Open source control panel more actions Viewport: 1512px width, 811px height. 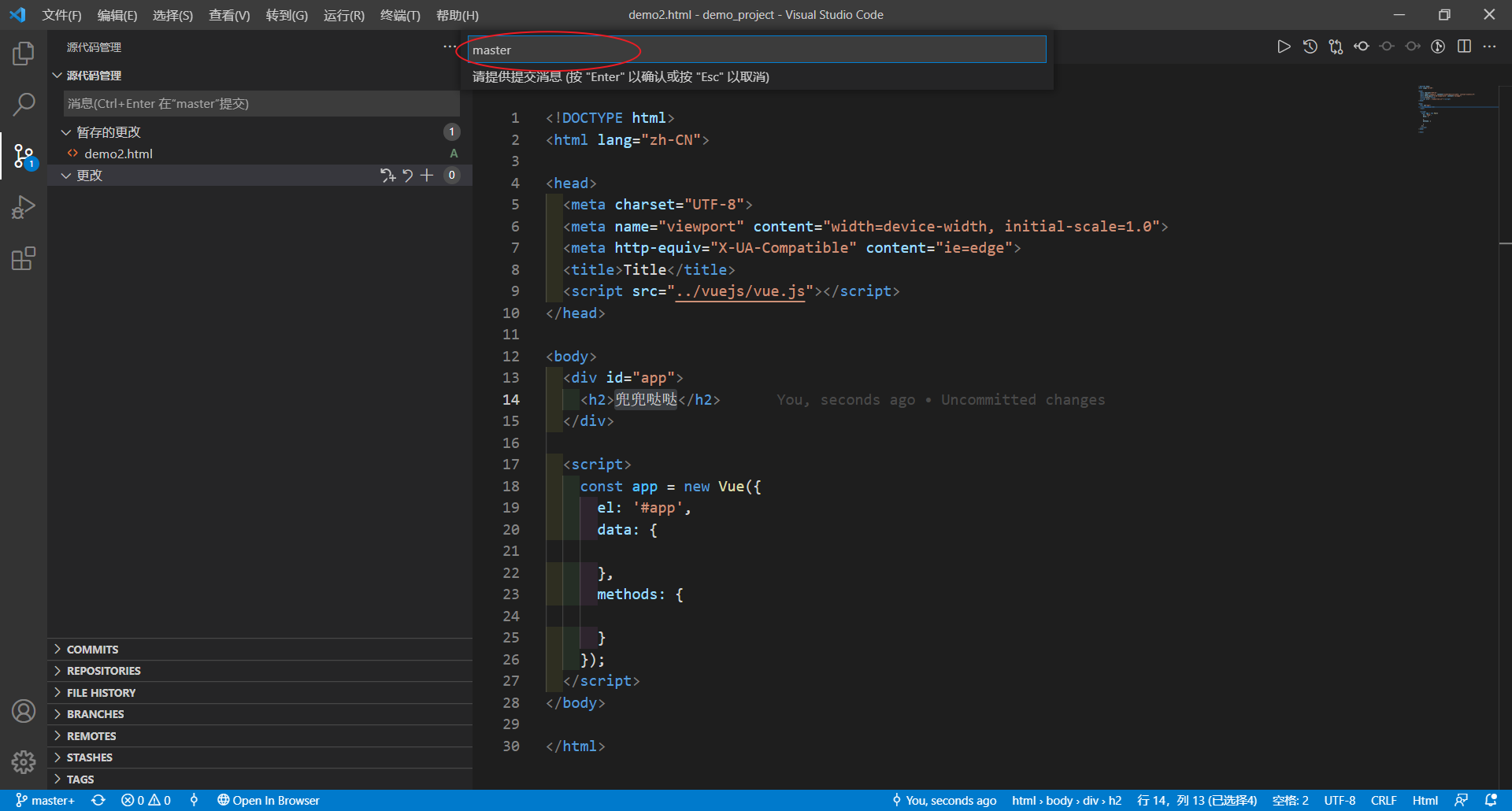tap(449, 46)
